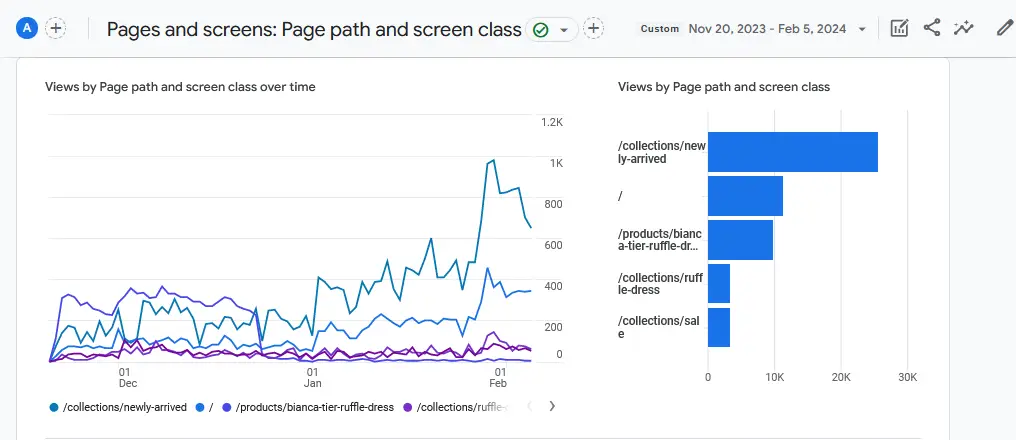Open Insights sparkline icon
Image resolution: width=1016 pixels, height=440 pixels.
click(964, 28)
